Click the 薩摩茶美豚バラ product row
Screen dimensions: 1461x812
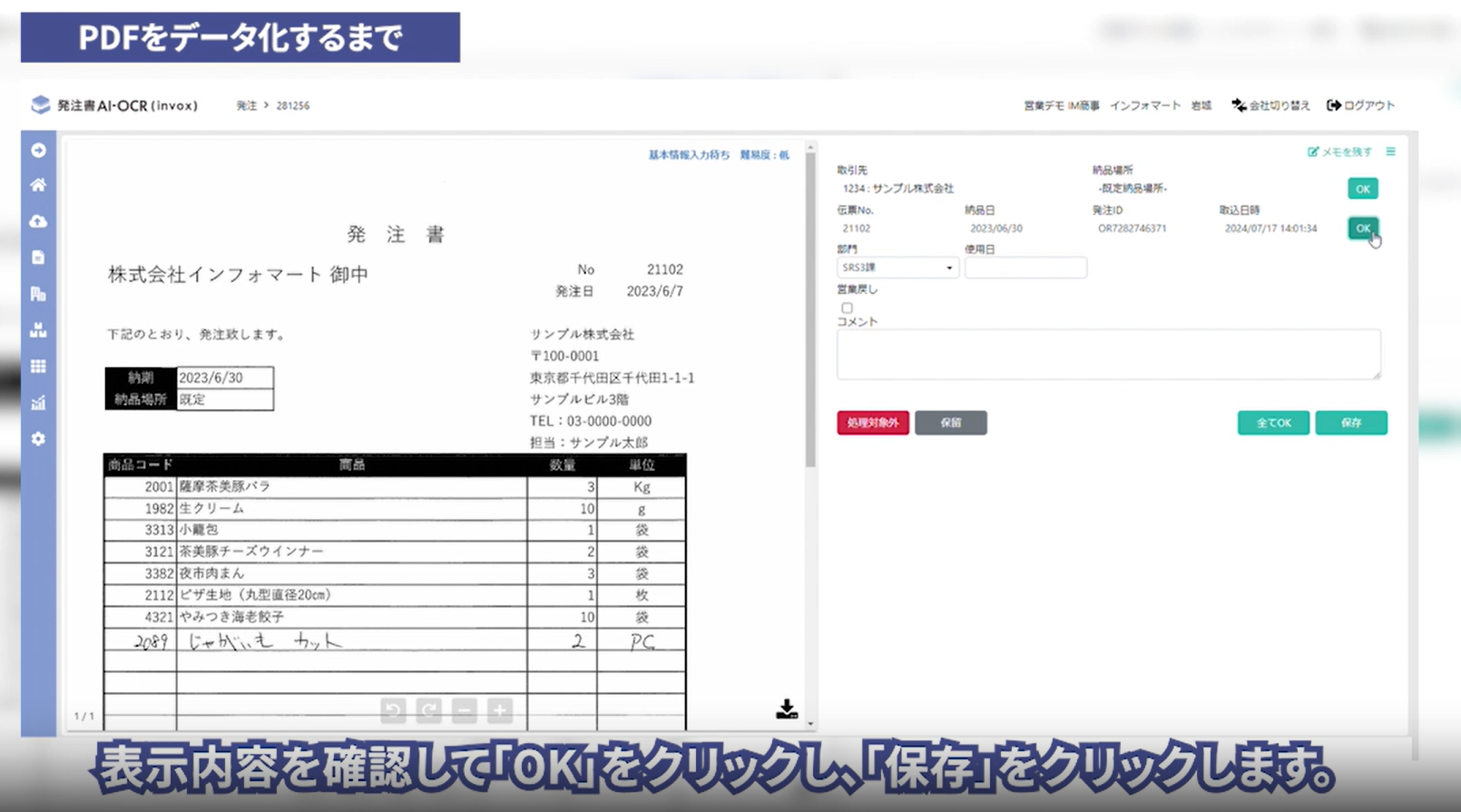395,486
